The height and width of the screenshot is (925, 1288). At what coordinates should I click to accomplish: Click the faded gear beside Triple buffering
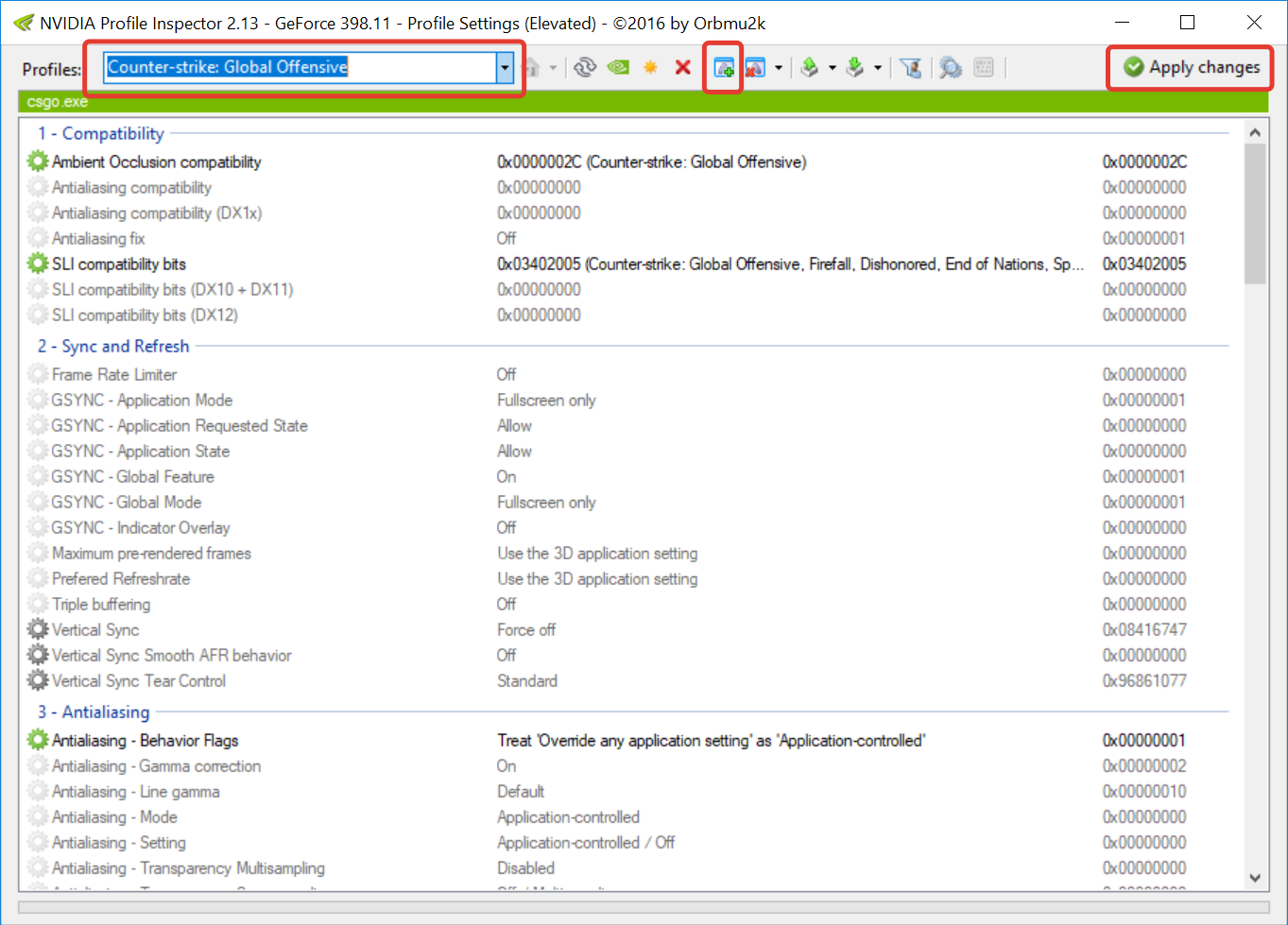[38, 604]
